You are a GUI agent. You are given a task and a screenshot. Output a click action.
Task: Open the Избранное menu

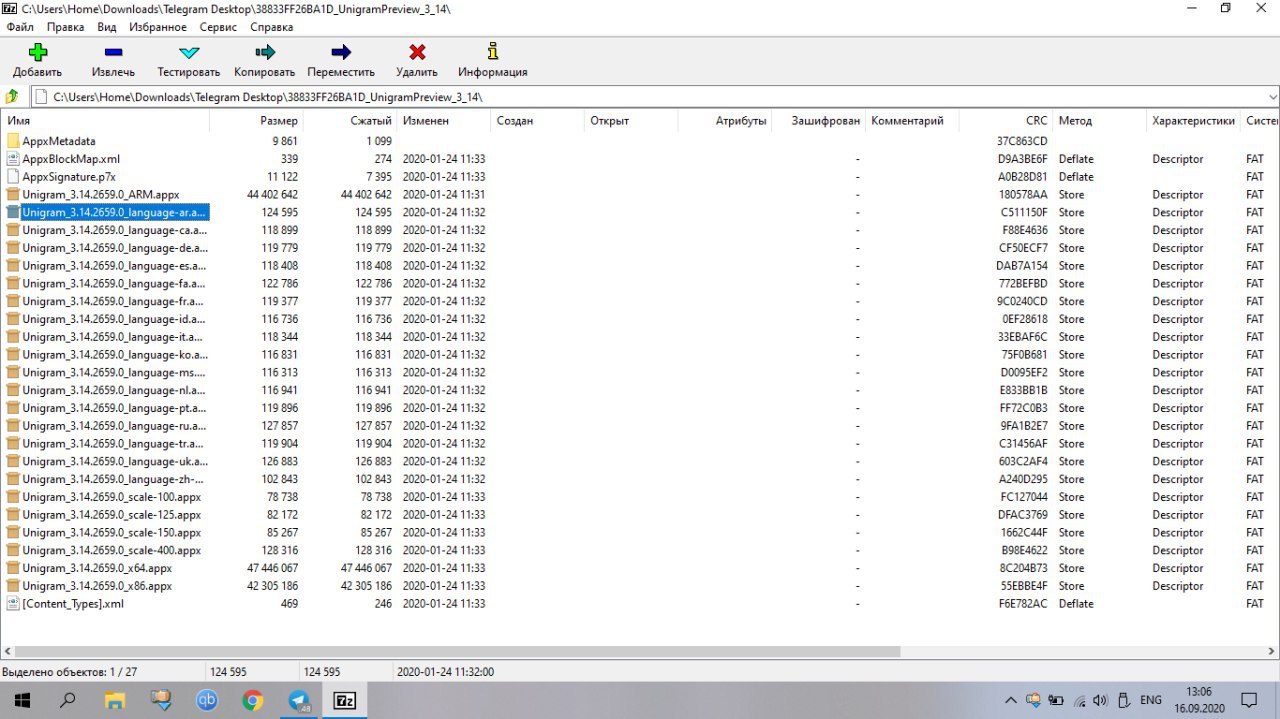[x=159, y=27]
